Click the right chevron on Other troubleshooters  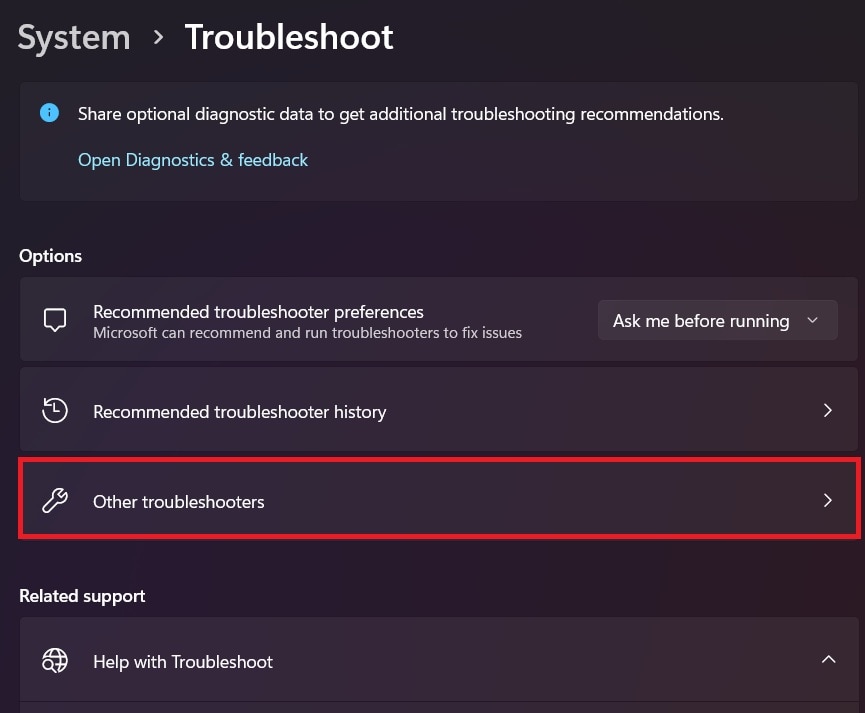pyautogui.click(x=827, y=501)
